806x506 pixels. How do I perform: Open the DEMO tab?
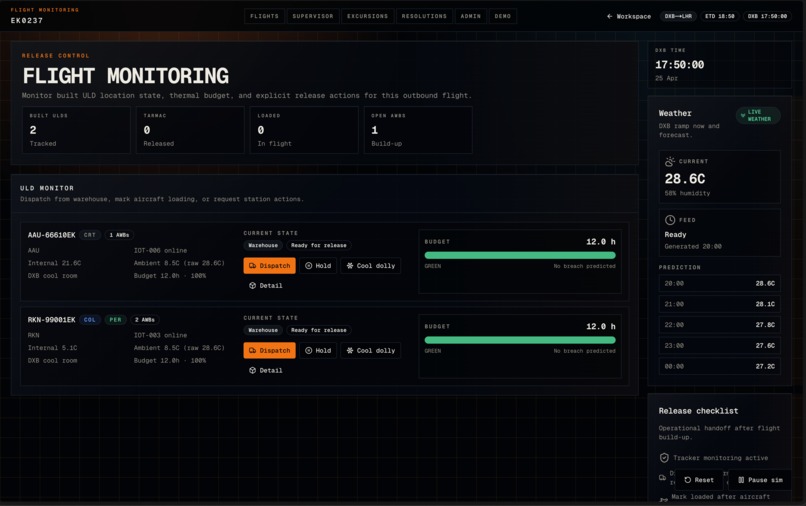coord(503,16)
